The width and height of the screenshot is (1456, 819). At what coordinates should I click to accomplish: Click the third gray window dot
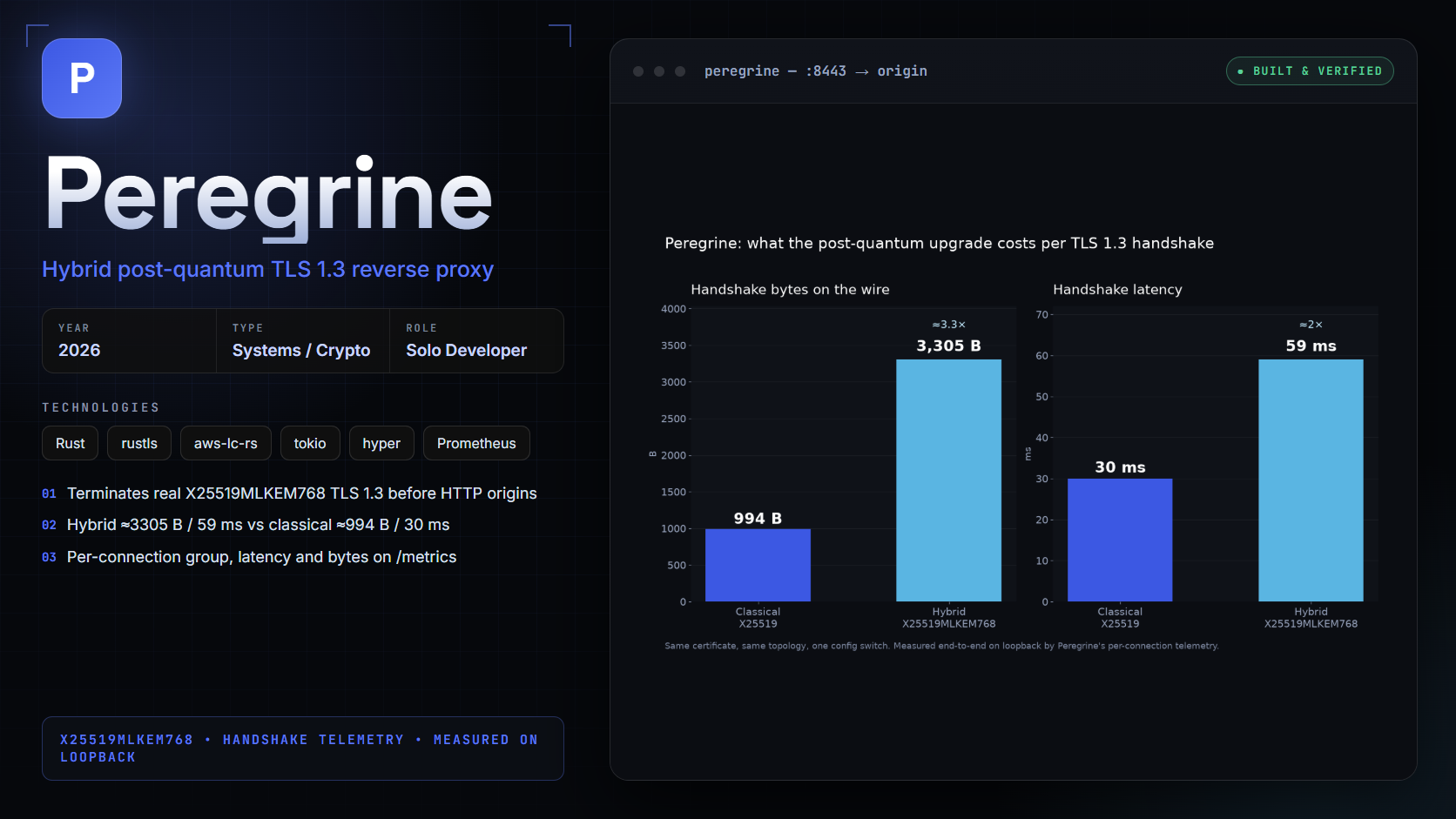coord(680,71)
